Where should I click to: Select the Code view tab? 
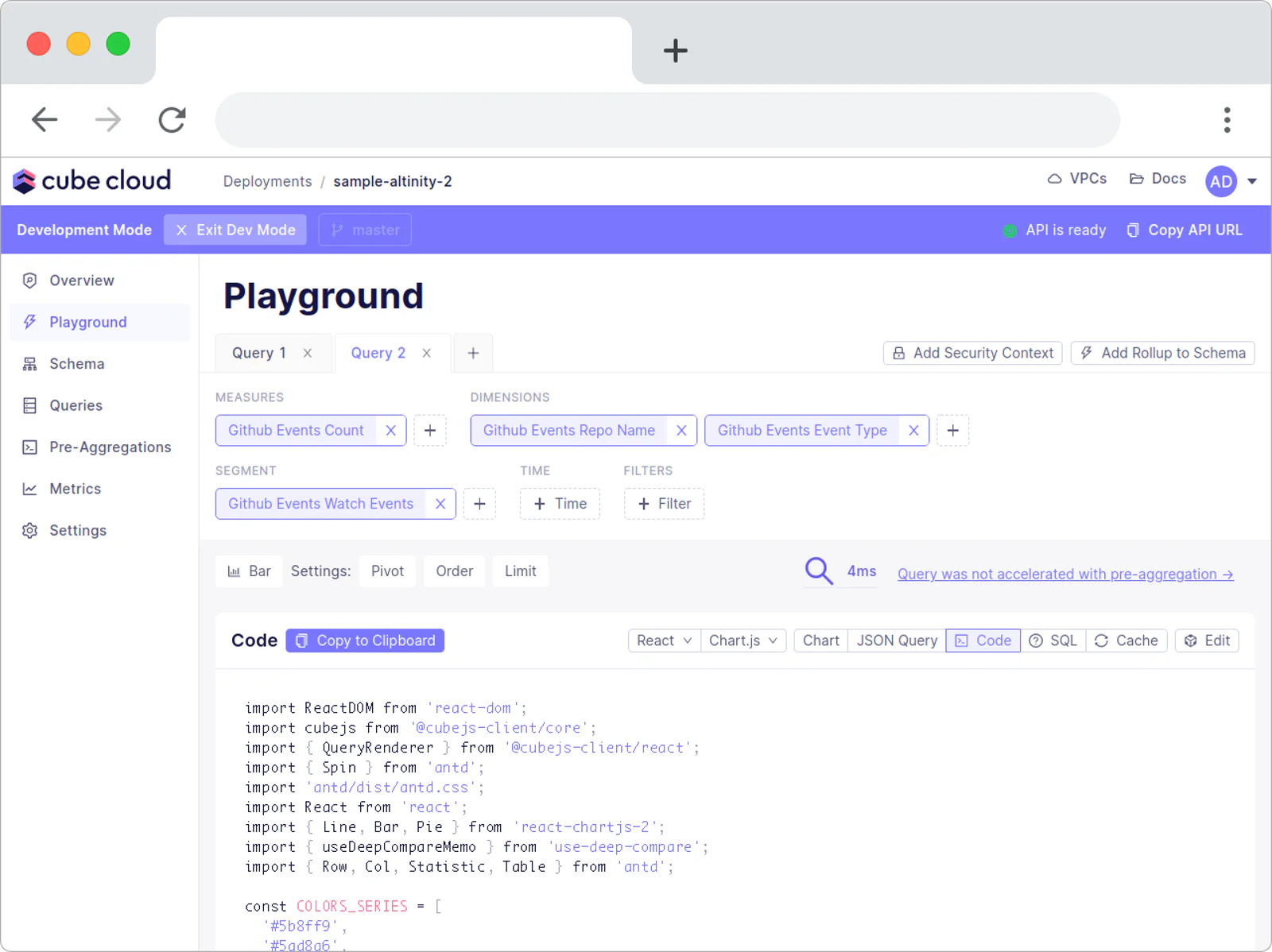point(983,640)
